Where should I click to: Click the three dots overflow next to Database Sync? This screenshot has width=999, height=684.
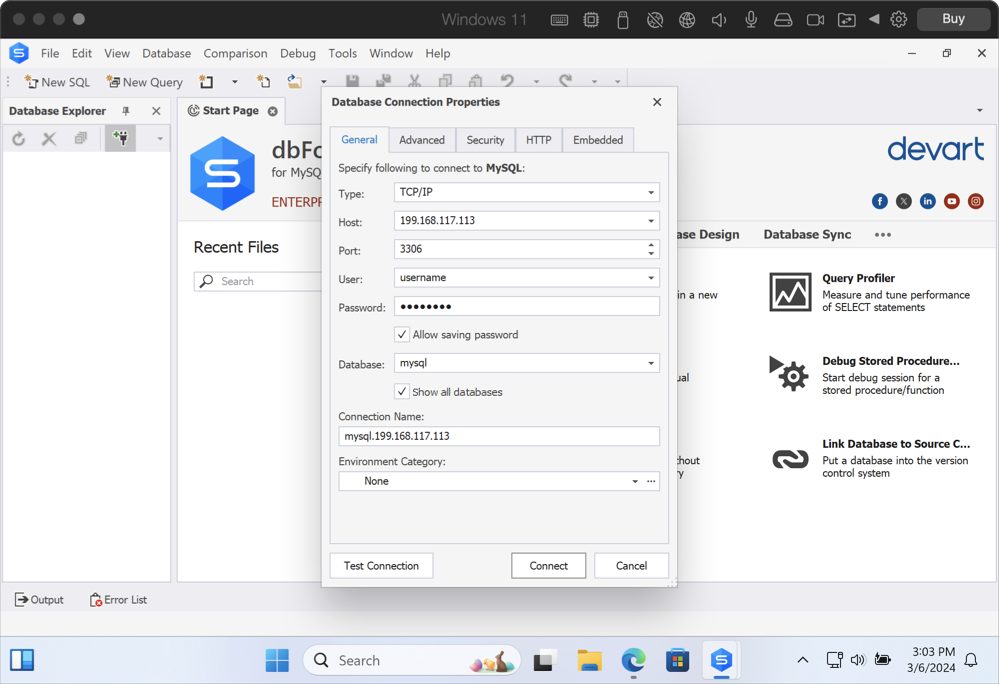pos(882,235)
